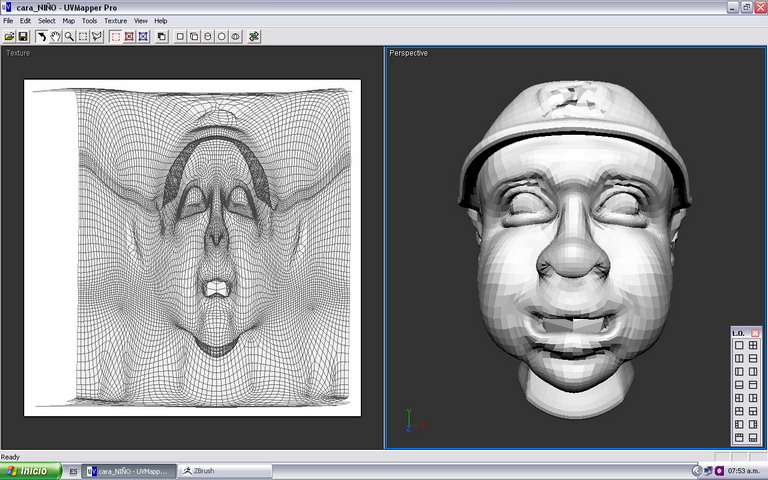Click the Planar map square icon
Viewport: 768px width, 480px height.
coord(179,36)
